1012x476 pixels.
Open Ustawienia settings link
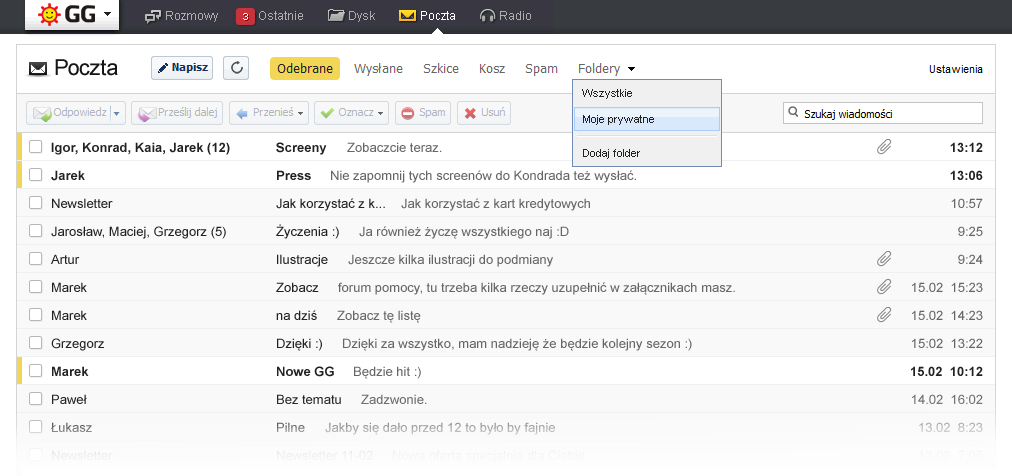(956, 69)
